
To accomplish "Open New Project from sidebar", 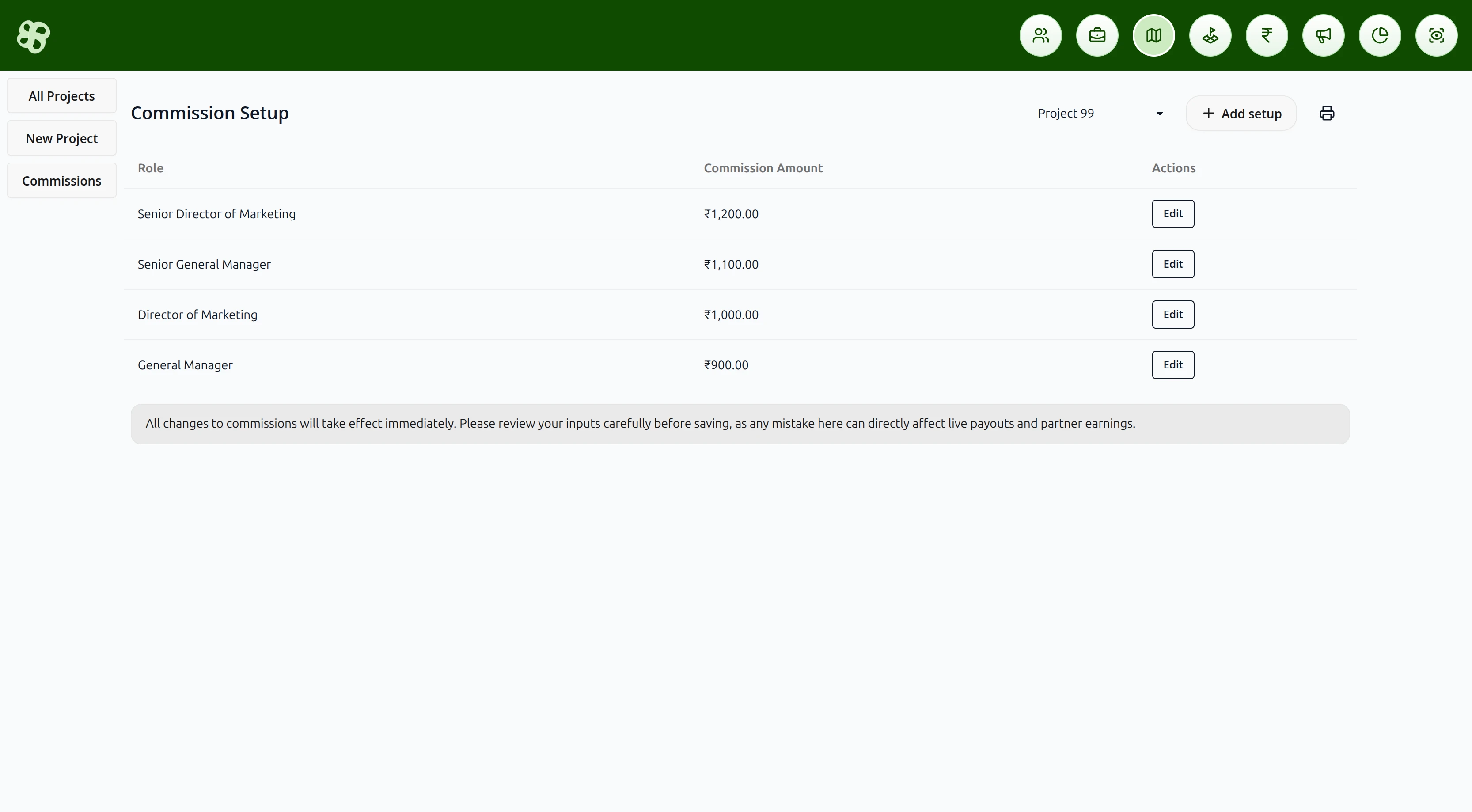I will [62, 138].
